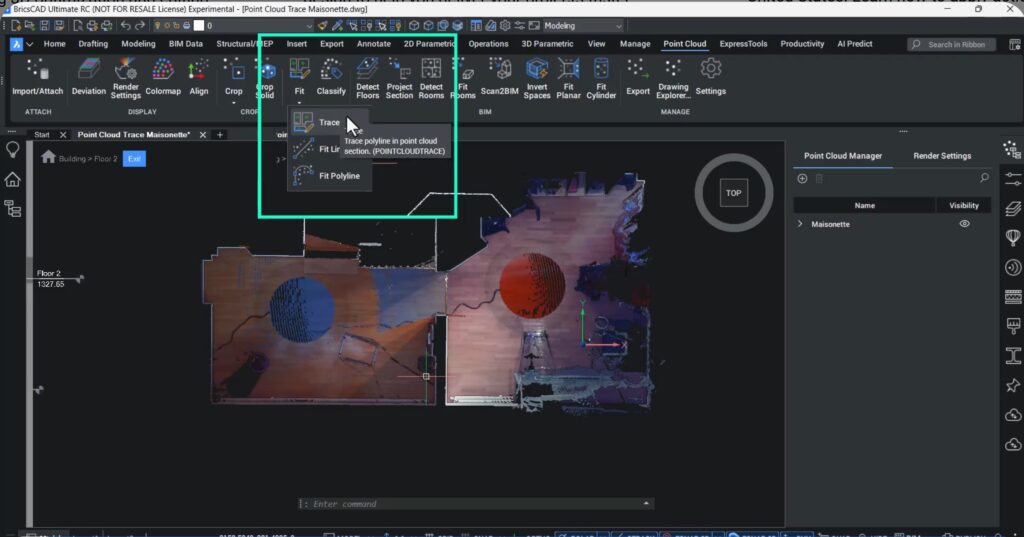
Task: Open the structure tree icon in left sidebar
Action: 12,209
